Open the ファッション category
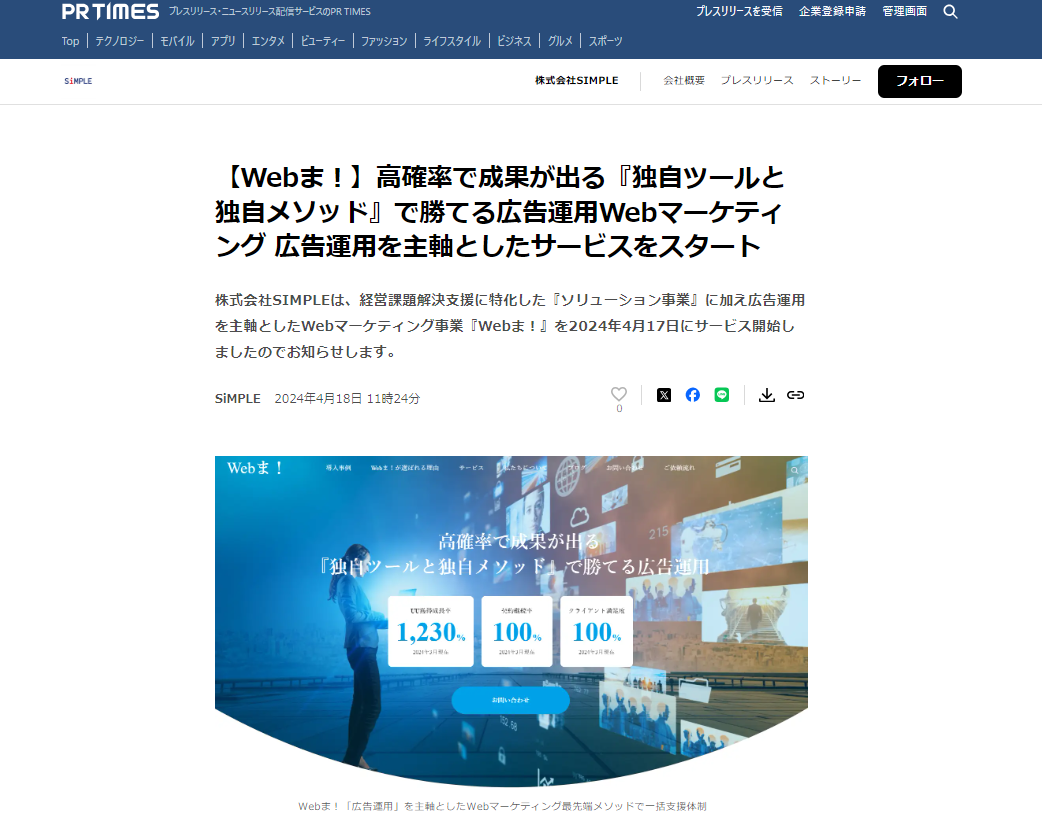The height and width of the screenshot is (814, 1042). point(384,41)
